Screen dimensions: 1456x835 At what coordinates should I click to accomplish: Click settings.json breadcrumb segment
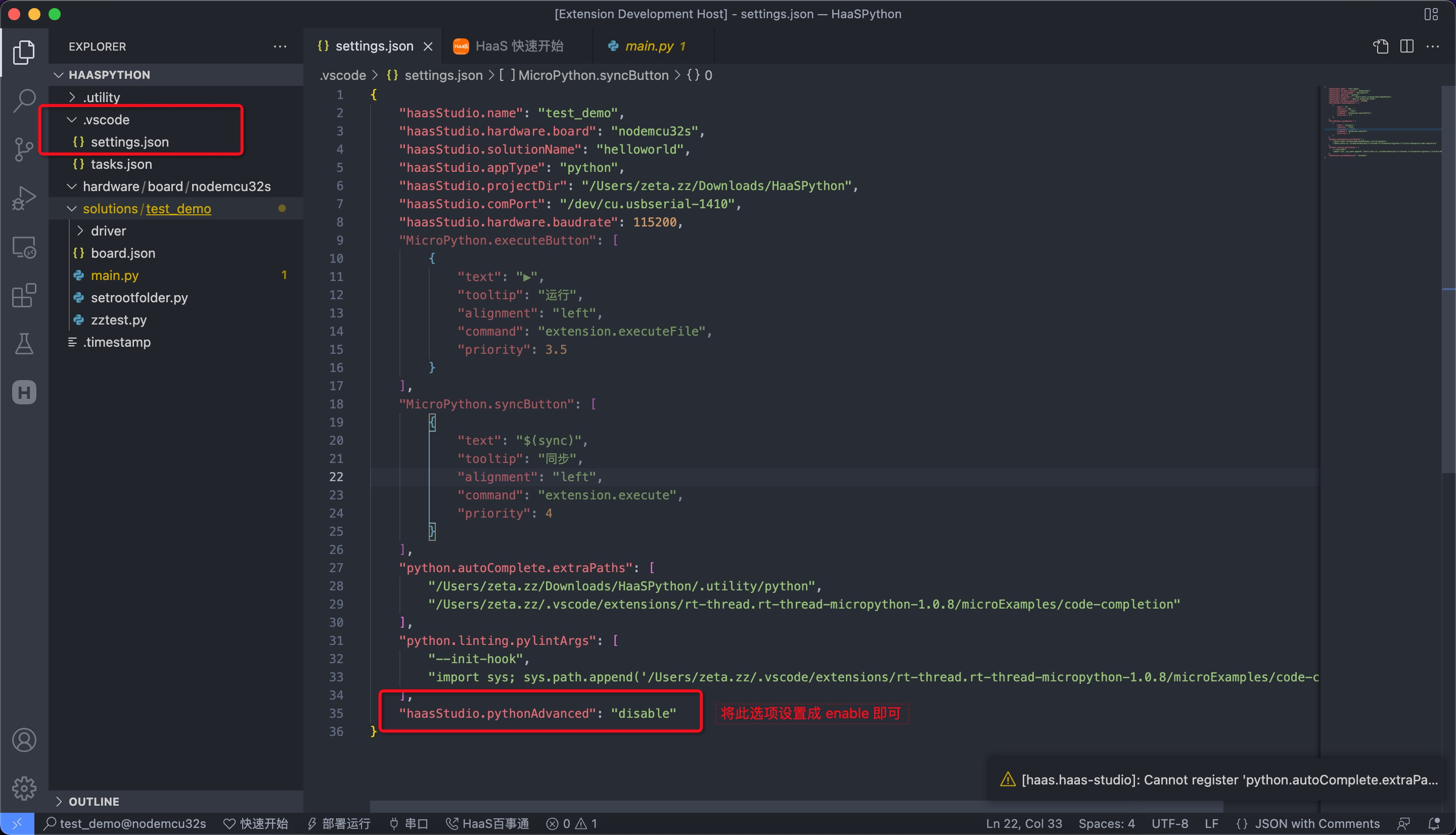pyautogui.click(x=435, y=75)
